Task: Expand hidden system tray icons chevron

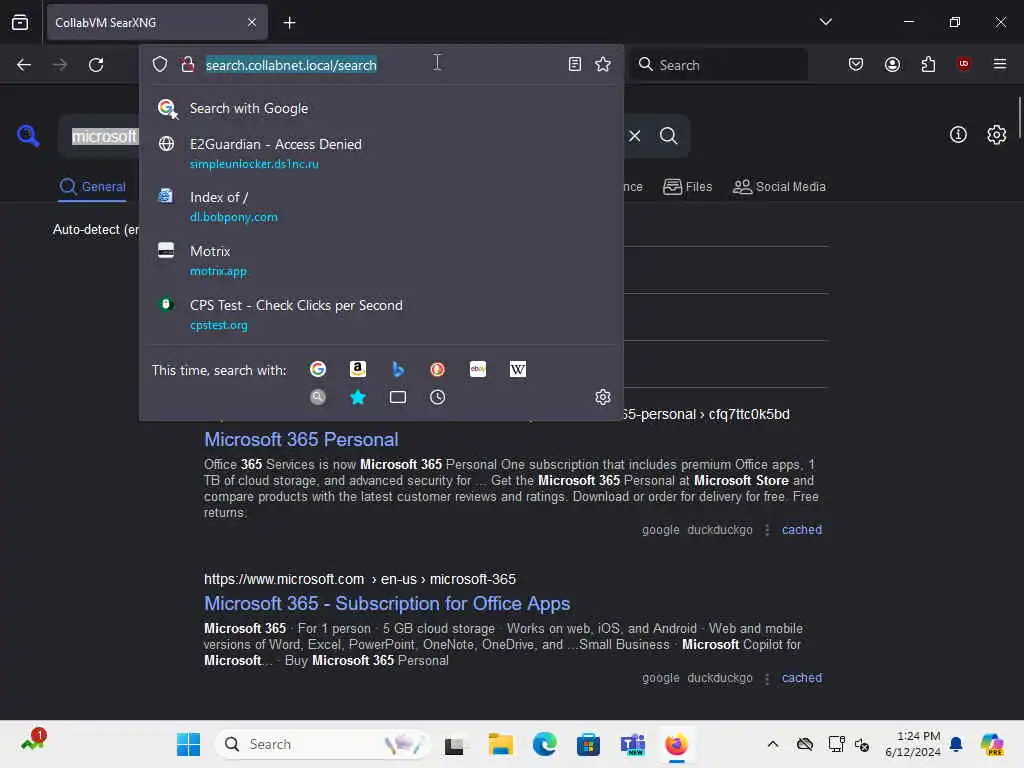Action: (x=773, y=744)
